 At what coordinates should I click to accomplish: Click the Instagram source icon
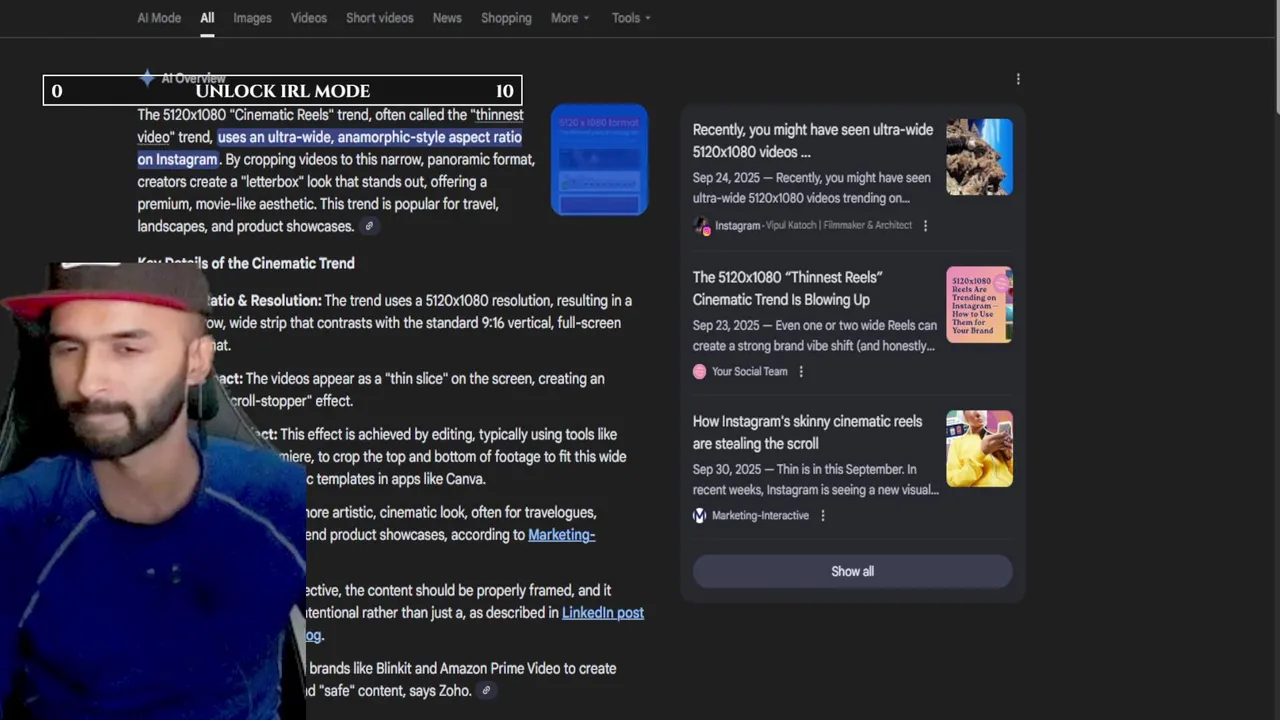pos(701,226)
